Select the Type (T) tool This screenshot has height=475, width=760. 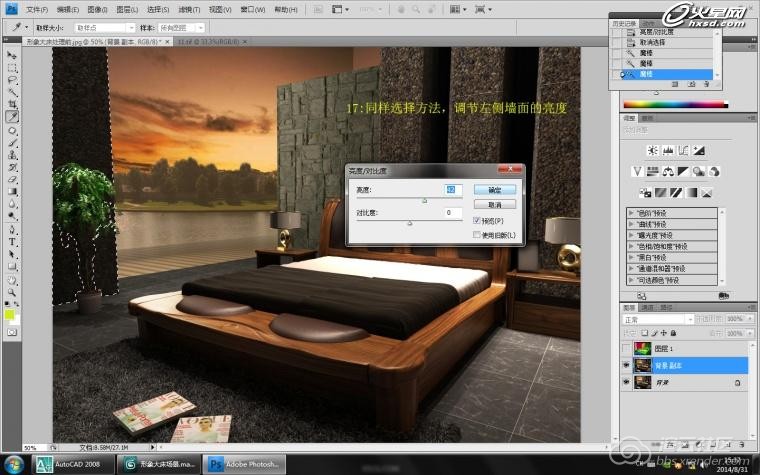[x=12, y=242]
